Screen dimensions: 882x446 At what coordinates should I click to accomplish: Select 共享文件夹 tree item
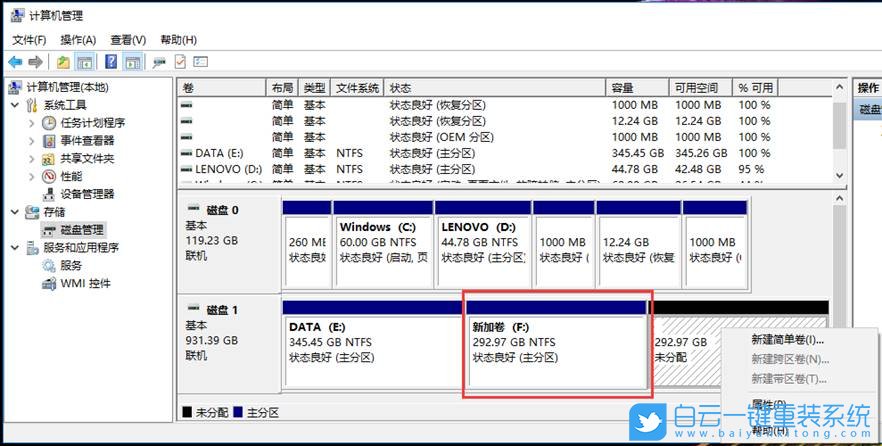[87, 159]
